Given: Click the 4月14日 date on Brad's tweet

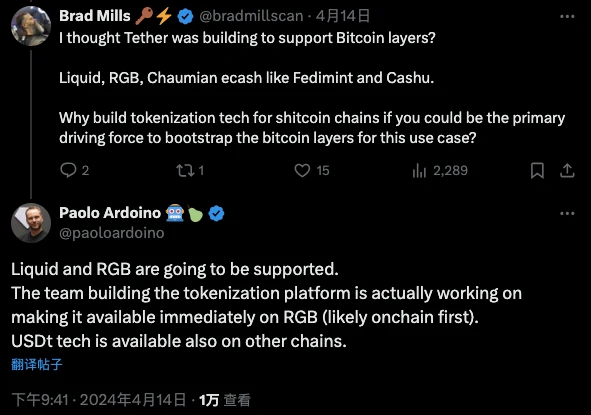Looking at the screenshot, I should click(343, 16).
